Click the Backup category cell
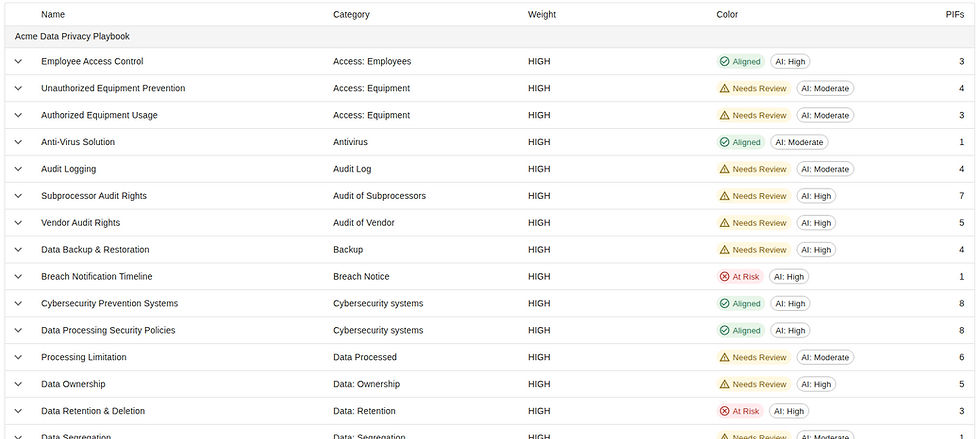Viewport: 980px width, 439px height. click(x=348, y=250)
